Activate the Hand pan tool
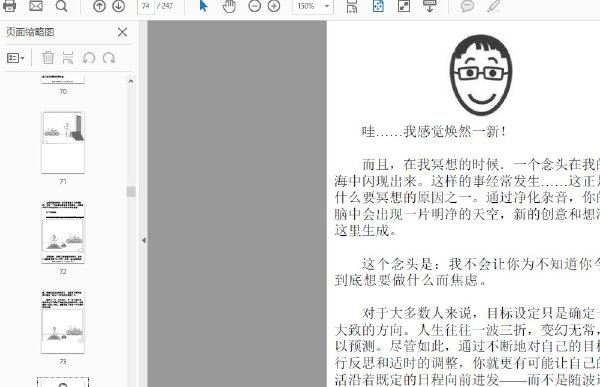Screen dimensions: 600x387 click(x=229, y=6)
